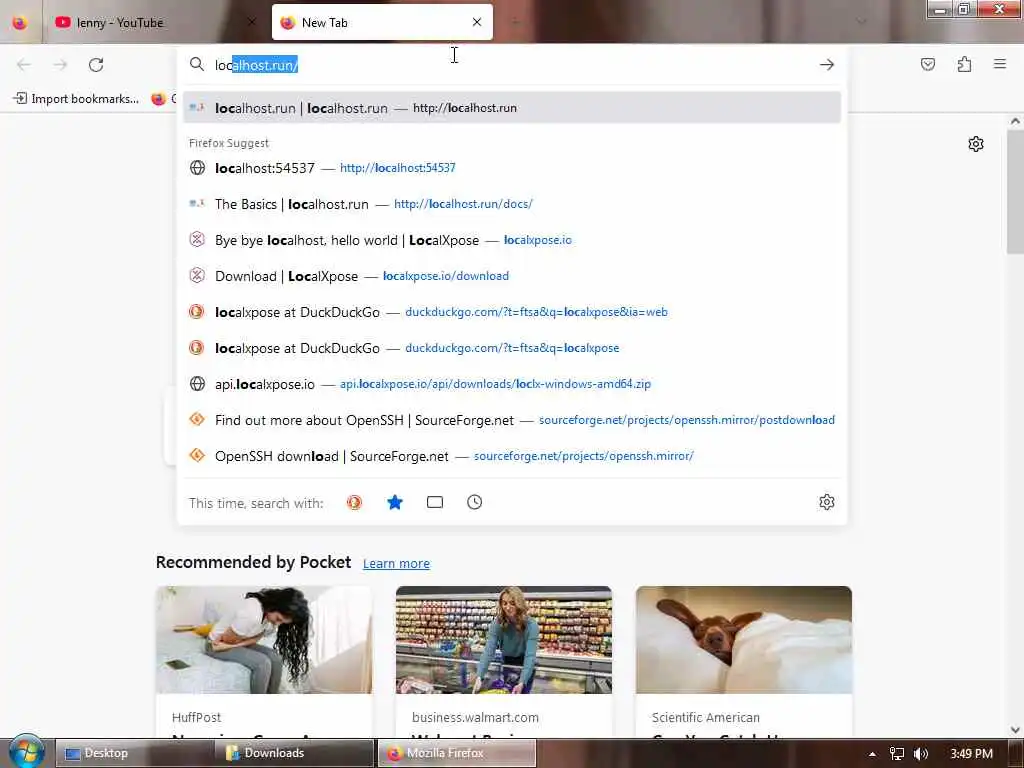The height and width of the screenshot is (768, 1024).
Task: Click the Go arrow in the address bar
Action: [x=827, y=65]
